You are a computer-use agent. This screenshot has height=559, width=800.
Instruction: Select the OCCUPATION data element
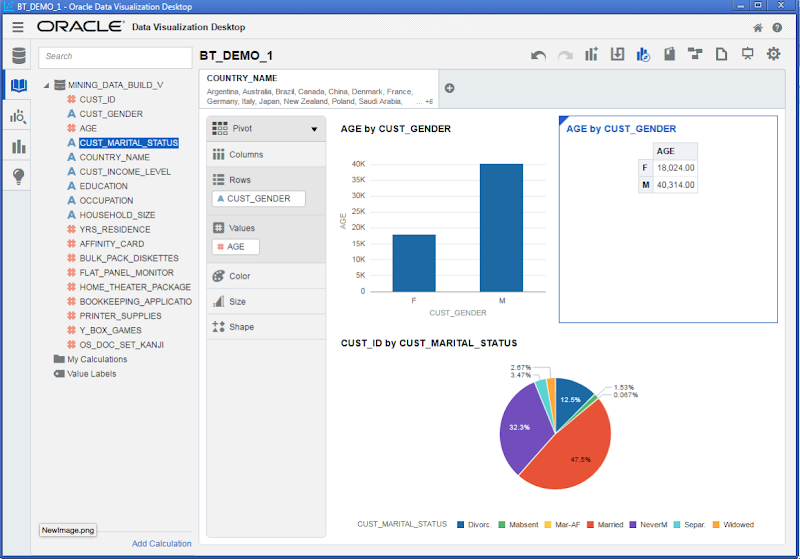coord(106,200)
